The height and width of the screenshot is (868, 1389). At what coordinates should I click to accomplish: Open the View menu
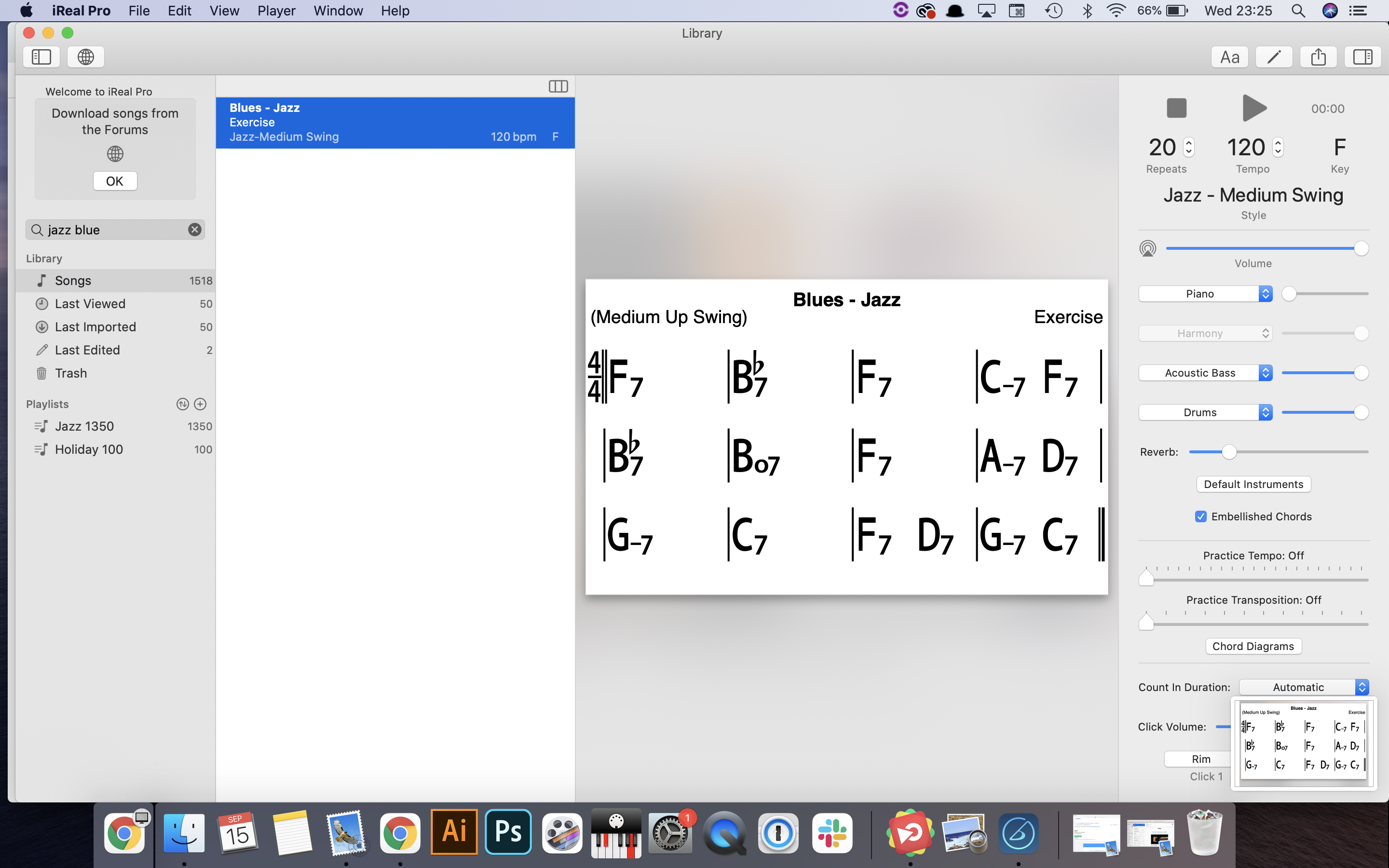click(x=224, y=11)
